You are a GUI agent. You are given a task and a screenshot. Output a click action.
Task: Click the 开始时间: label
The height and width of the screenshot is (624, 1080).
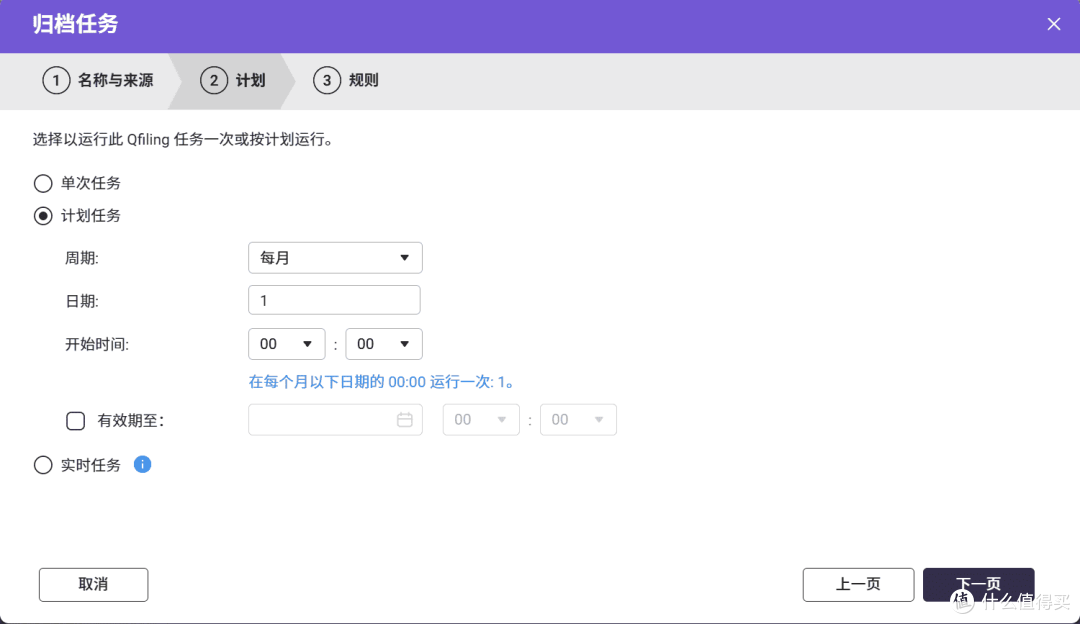coord(97,344)
